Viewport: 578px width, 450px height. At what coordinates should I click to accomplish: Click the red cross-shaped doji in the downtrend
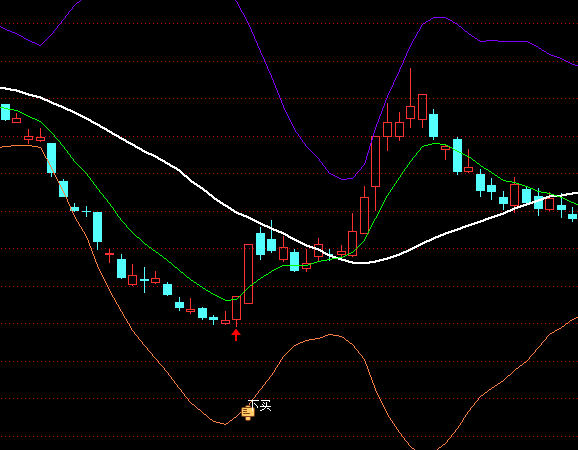click(109, 254)
